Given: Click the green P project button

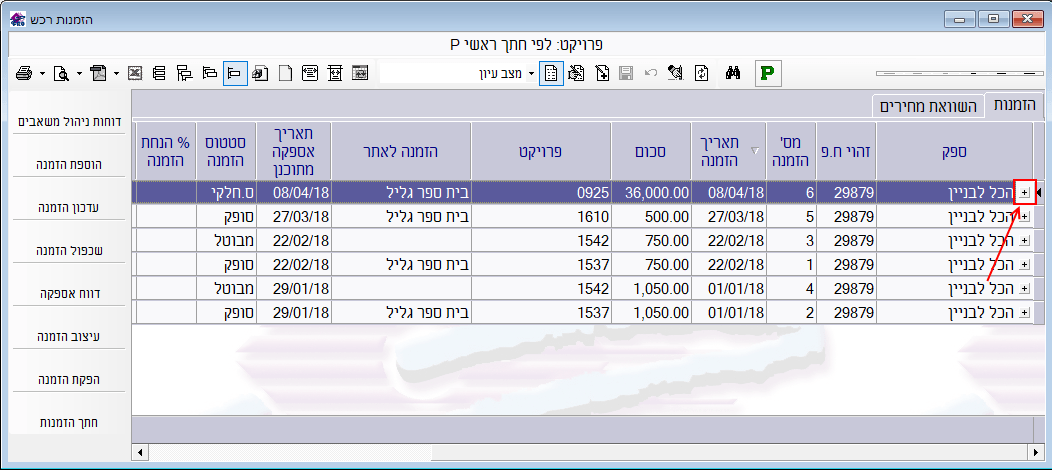Looking at the screenshot, I should point(767,73).
